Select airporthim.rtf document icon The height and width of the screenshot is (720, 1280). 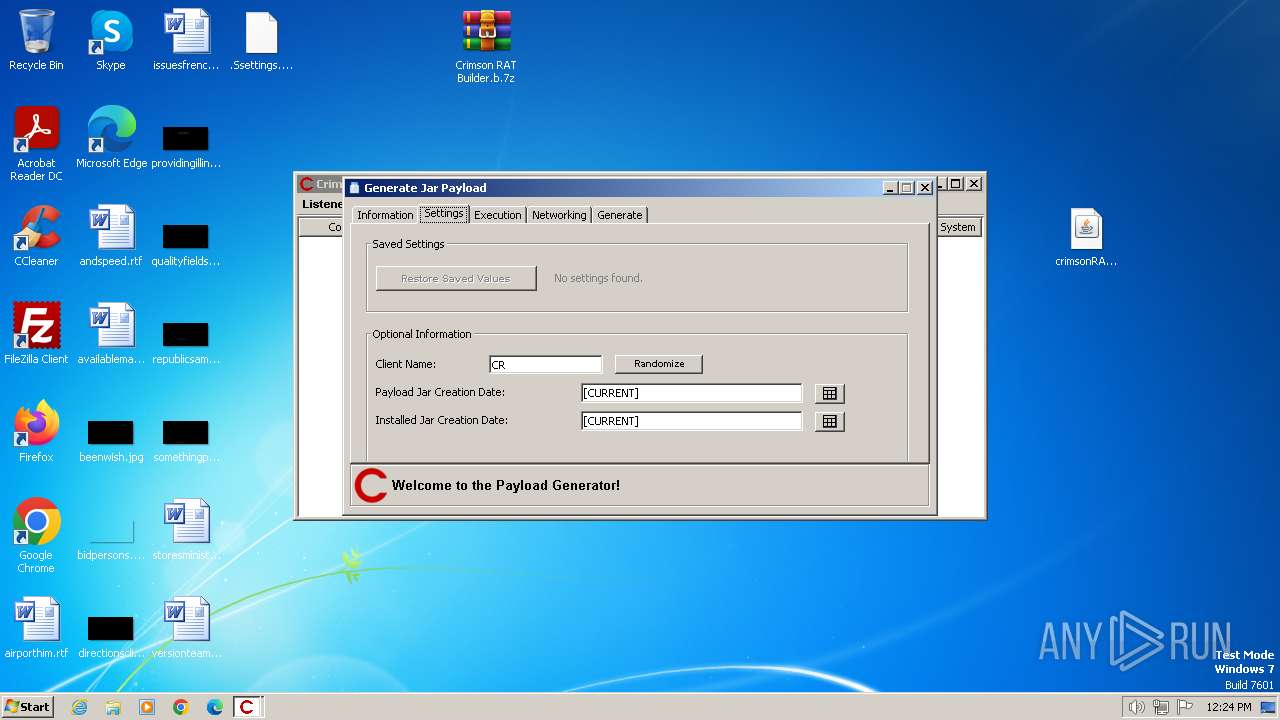pyautogui.click(x=36, y=628)
